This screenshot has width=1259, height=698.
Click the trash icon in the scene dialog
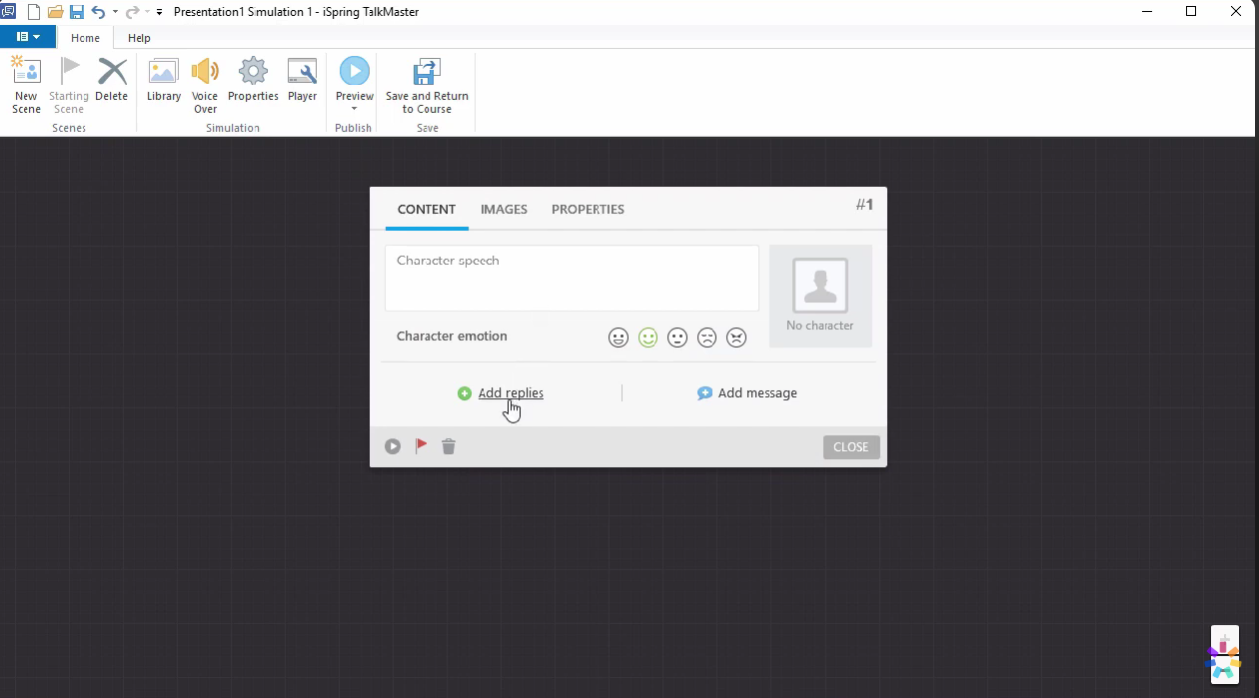coord(448,446)
